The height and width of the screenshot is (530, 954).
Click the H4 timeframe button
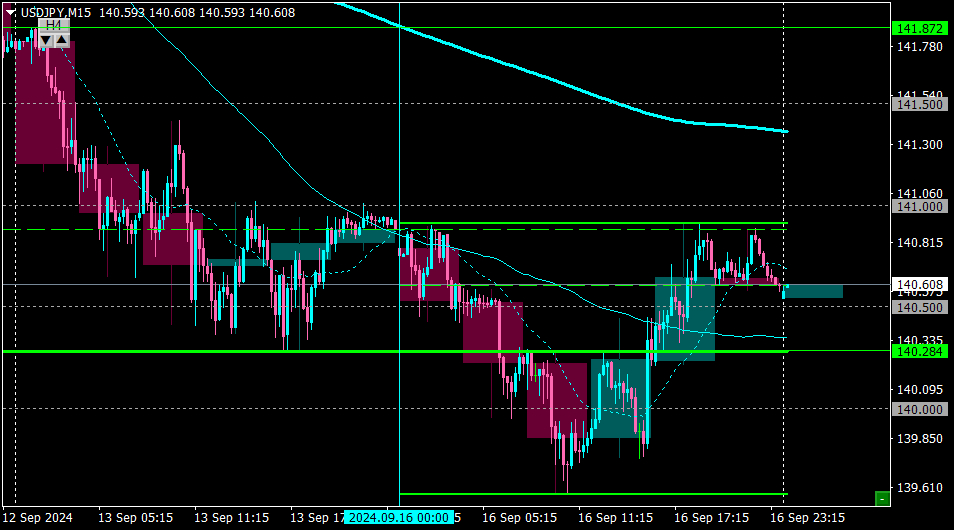54,25
